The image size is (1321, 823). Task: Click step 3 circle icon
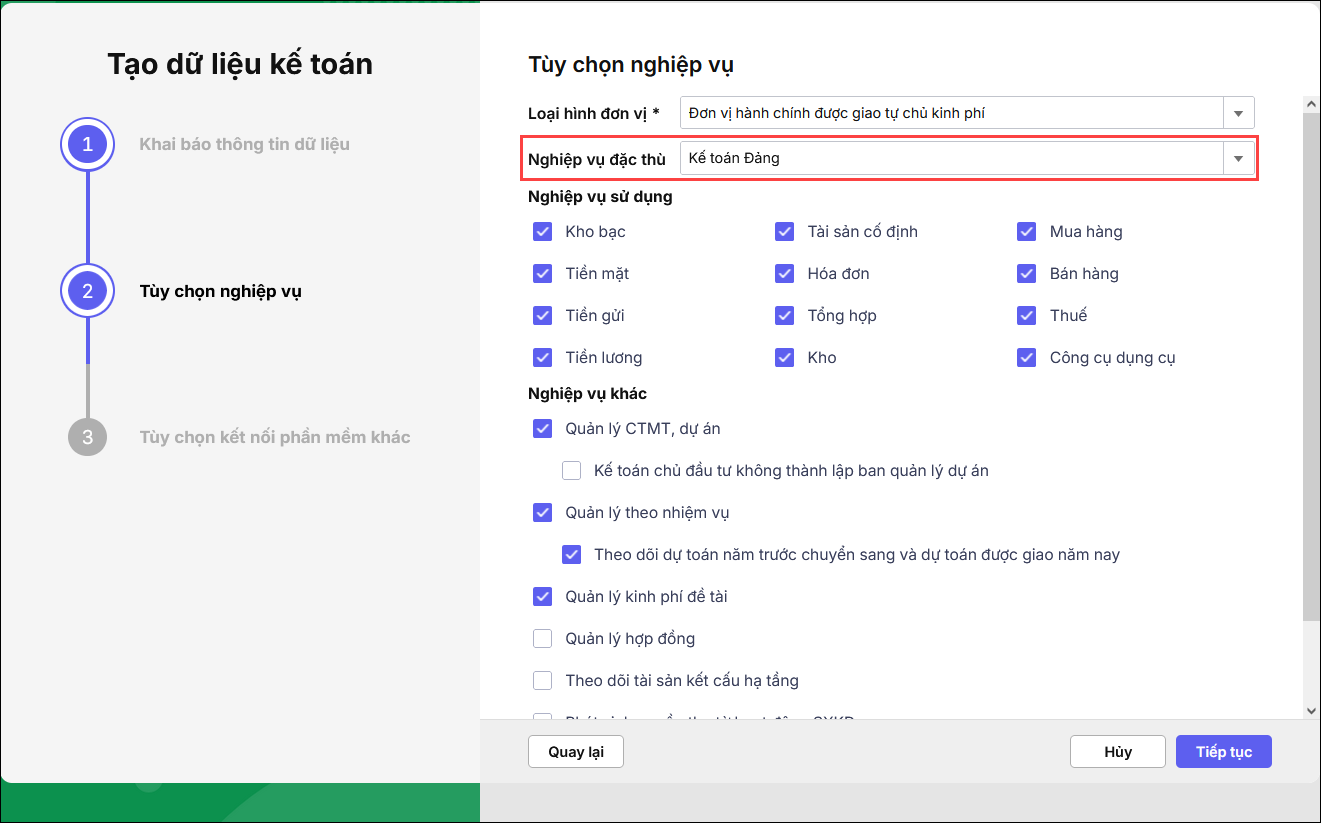tap(87, 437)
